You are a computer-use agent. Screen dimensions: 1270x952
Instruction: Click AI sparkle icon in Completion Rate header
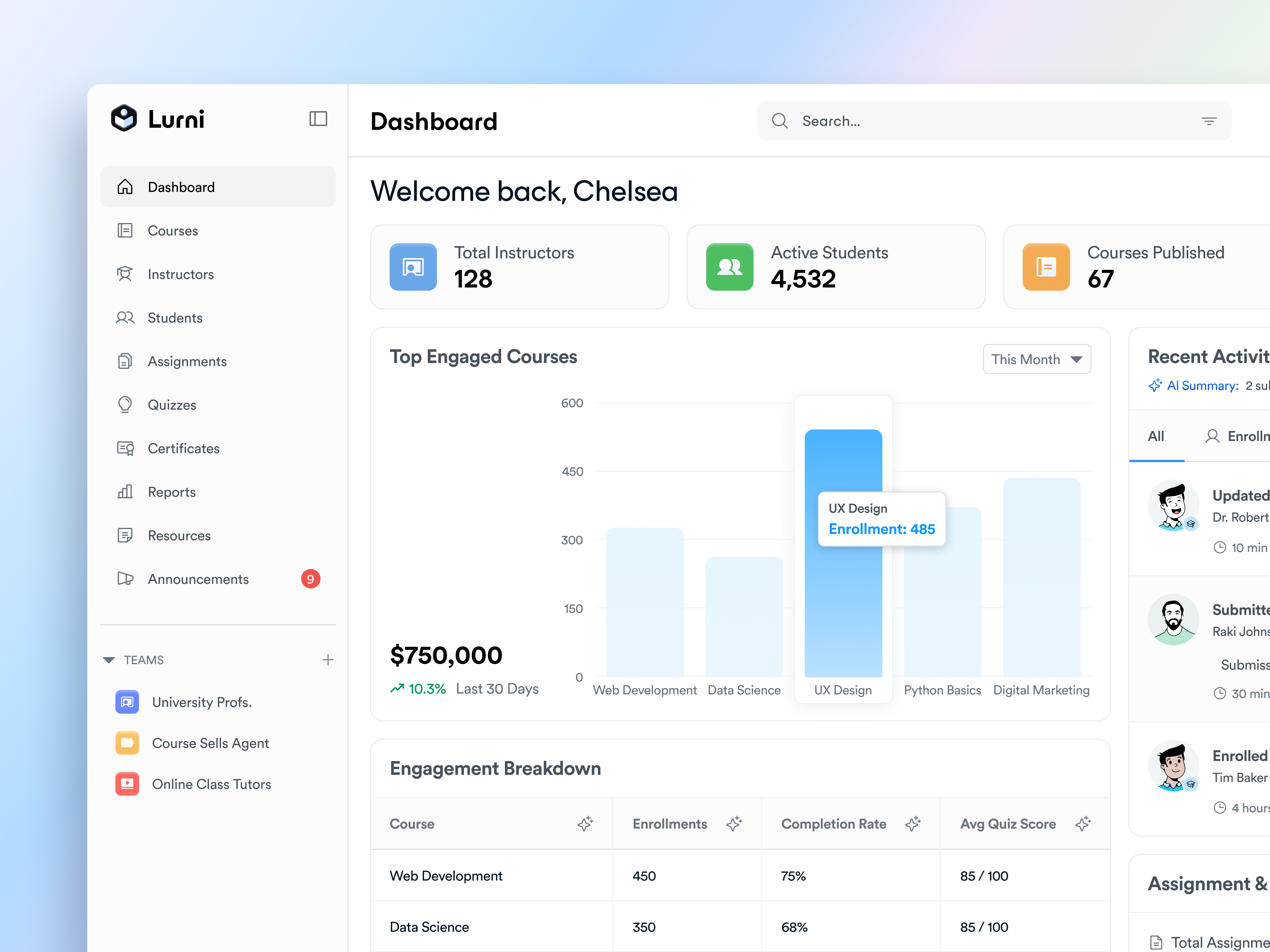tap(913, 823)
